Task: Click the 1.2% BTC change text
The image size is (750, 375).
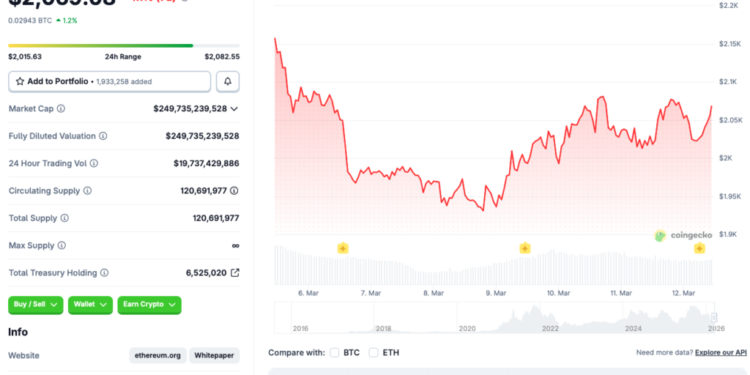Action: [70, 21]
